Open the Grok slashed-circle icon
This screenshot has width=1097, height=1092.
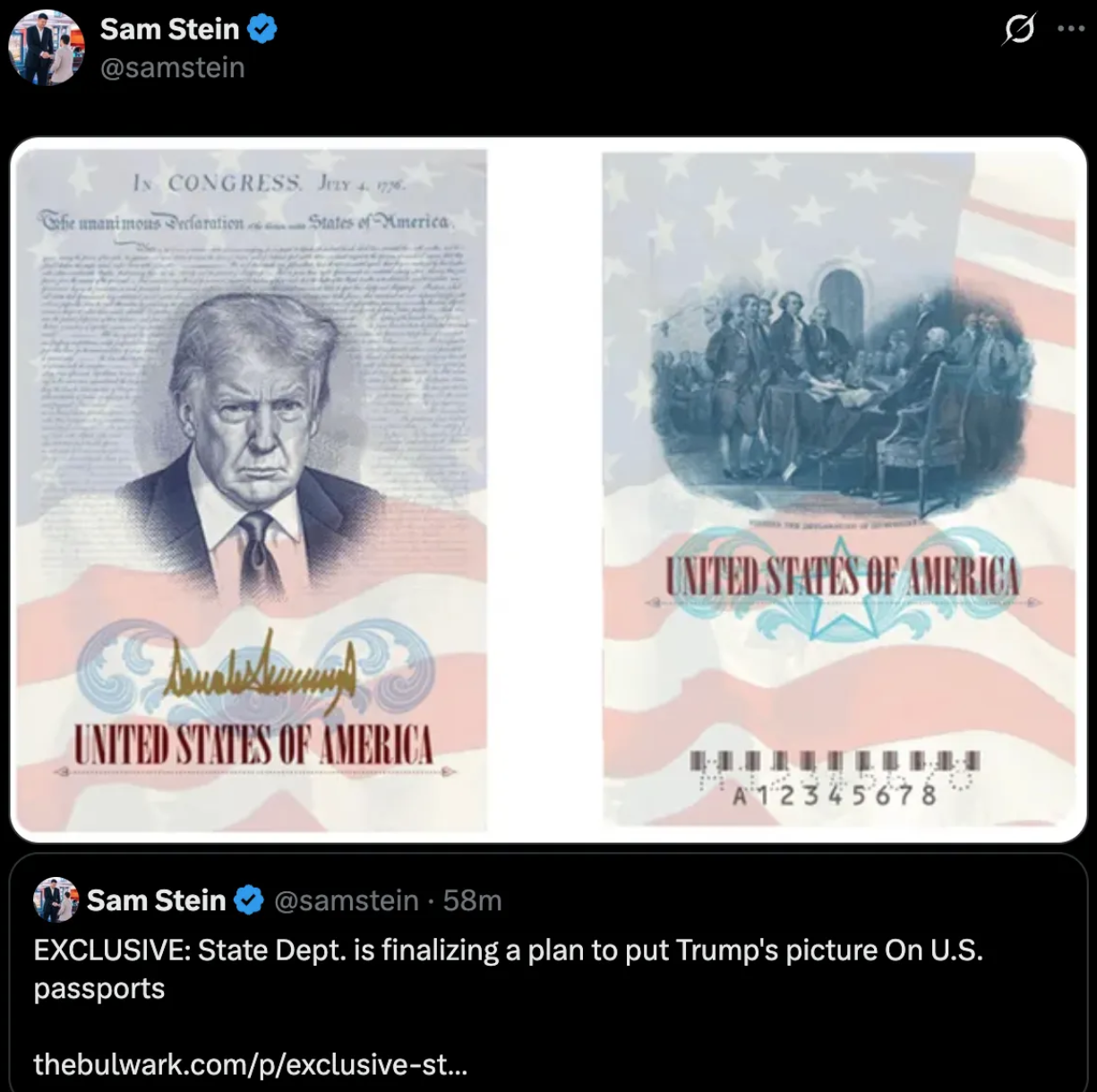pos(1019,29)
